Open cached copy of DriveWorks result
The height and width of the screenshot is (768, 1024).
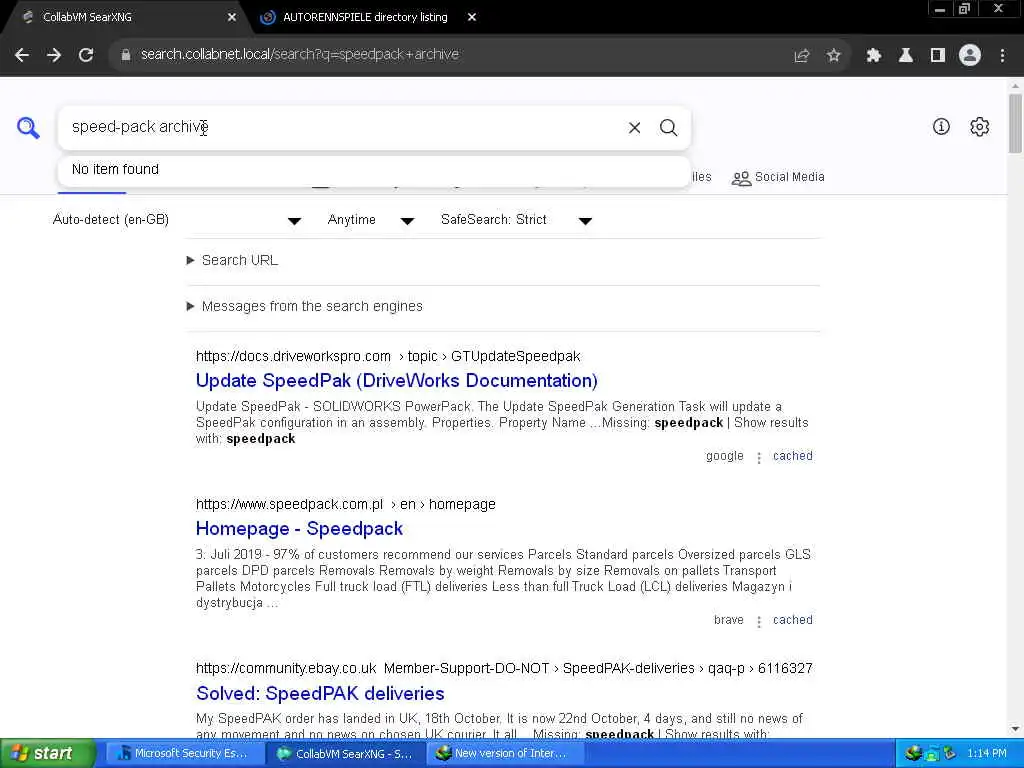[792, 456]
